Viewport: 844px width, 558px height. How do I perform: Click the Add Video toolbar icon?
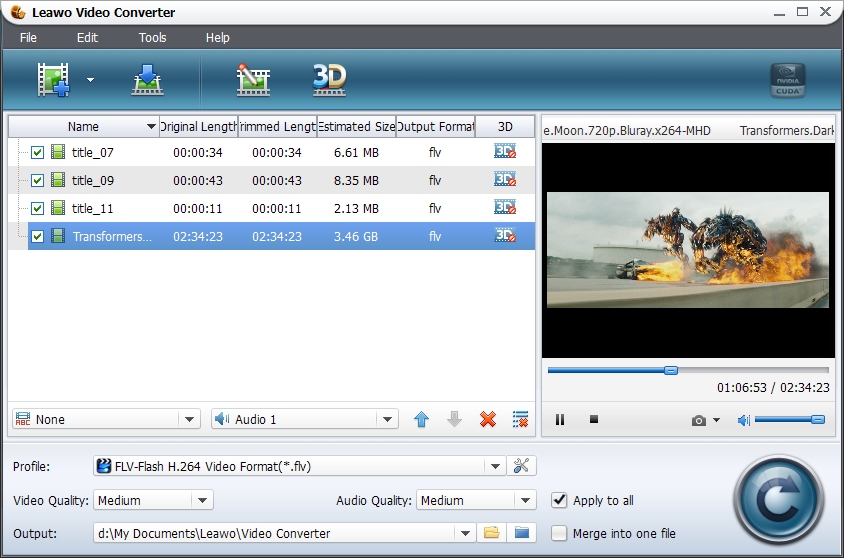click(53, 80)
